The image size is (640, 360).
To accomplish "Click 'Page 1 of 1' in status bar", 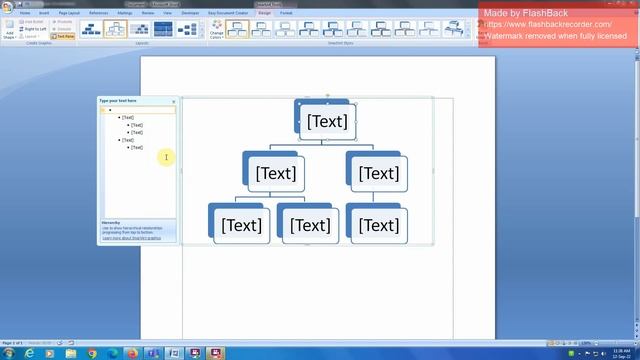I will 12,343.
